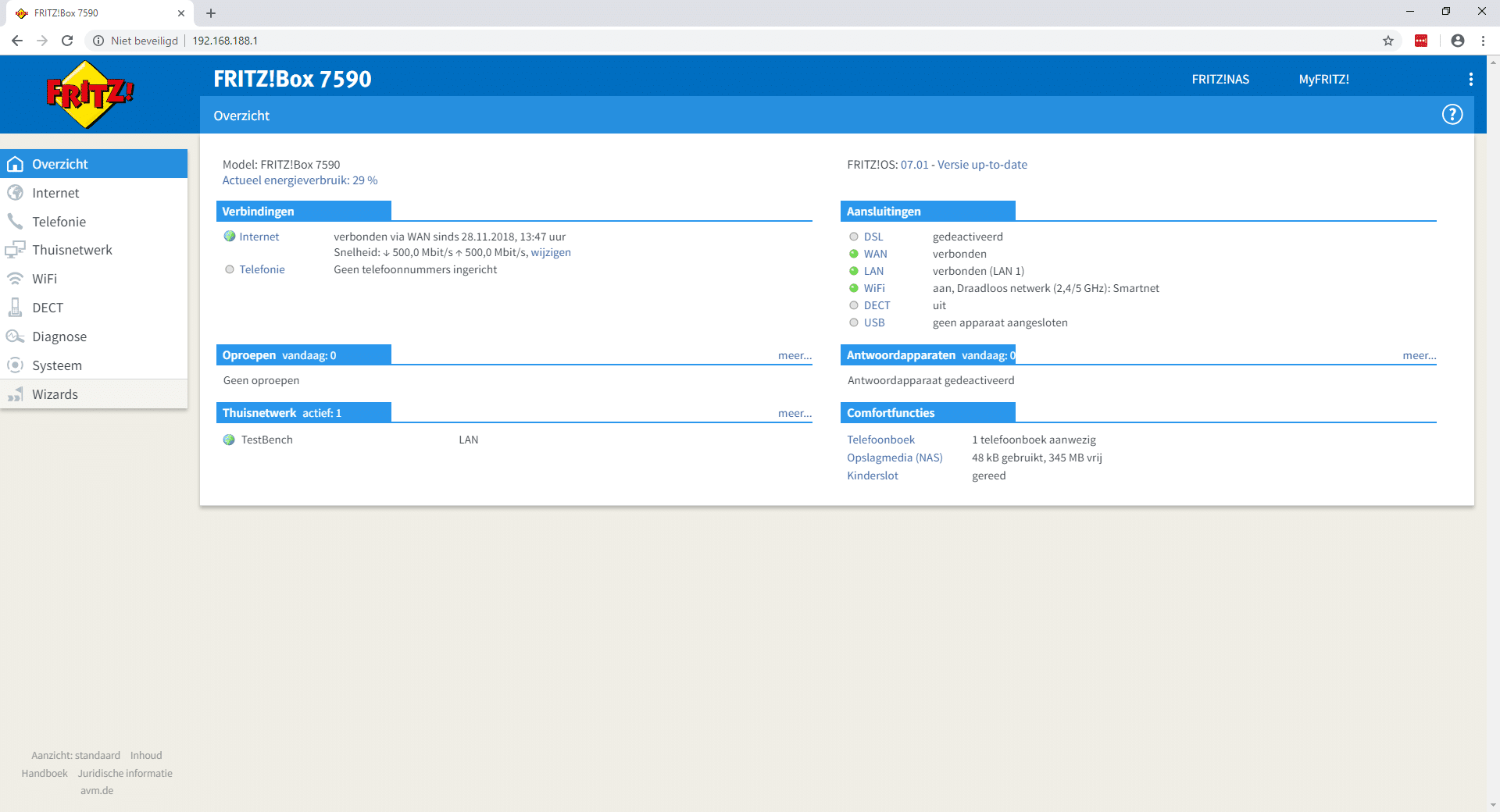The height and width of the screenshot is (812, 1500).
Task: Click the green LAN status dot
Action: point(854,271)
